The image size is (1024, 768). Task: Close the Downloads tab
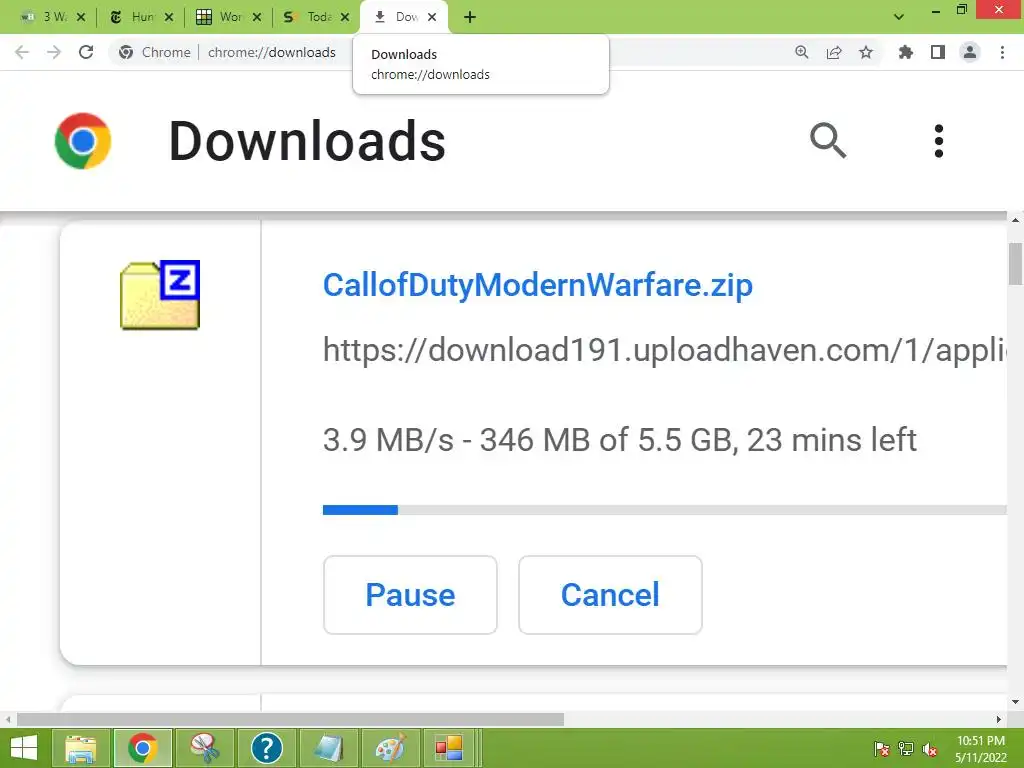(432, 17)
